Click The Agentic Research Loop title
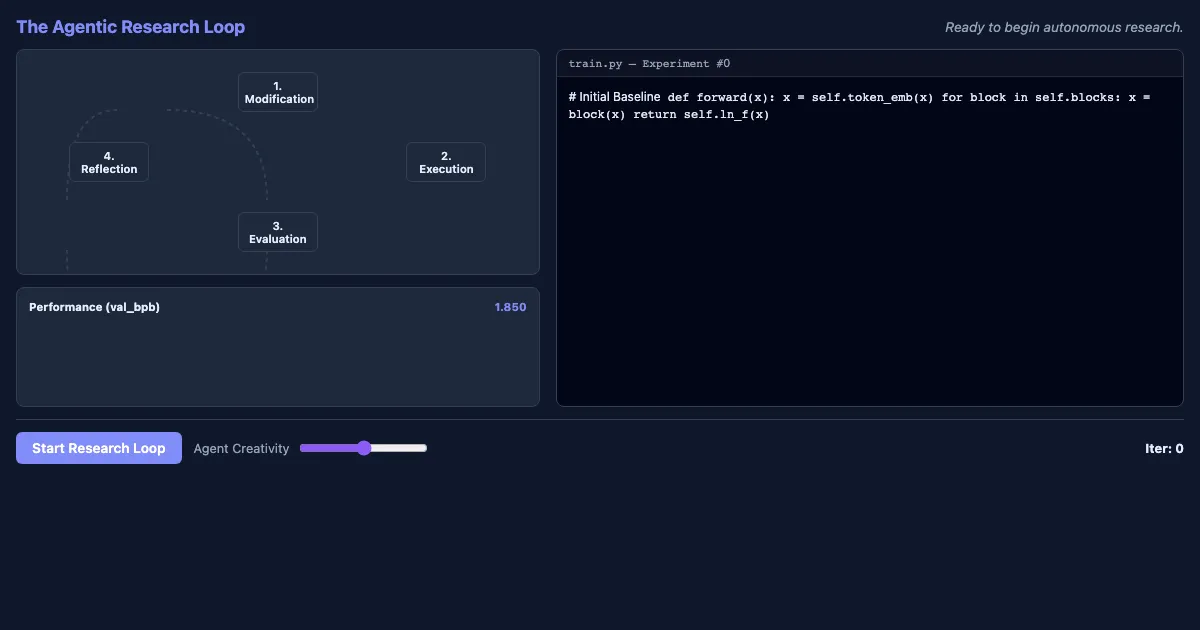The width and height of the screenshot is (1200, 630). coord(130,27)
